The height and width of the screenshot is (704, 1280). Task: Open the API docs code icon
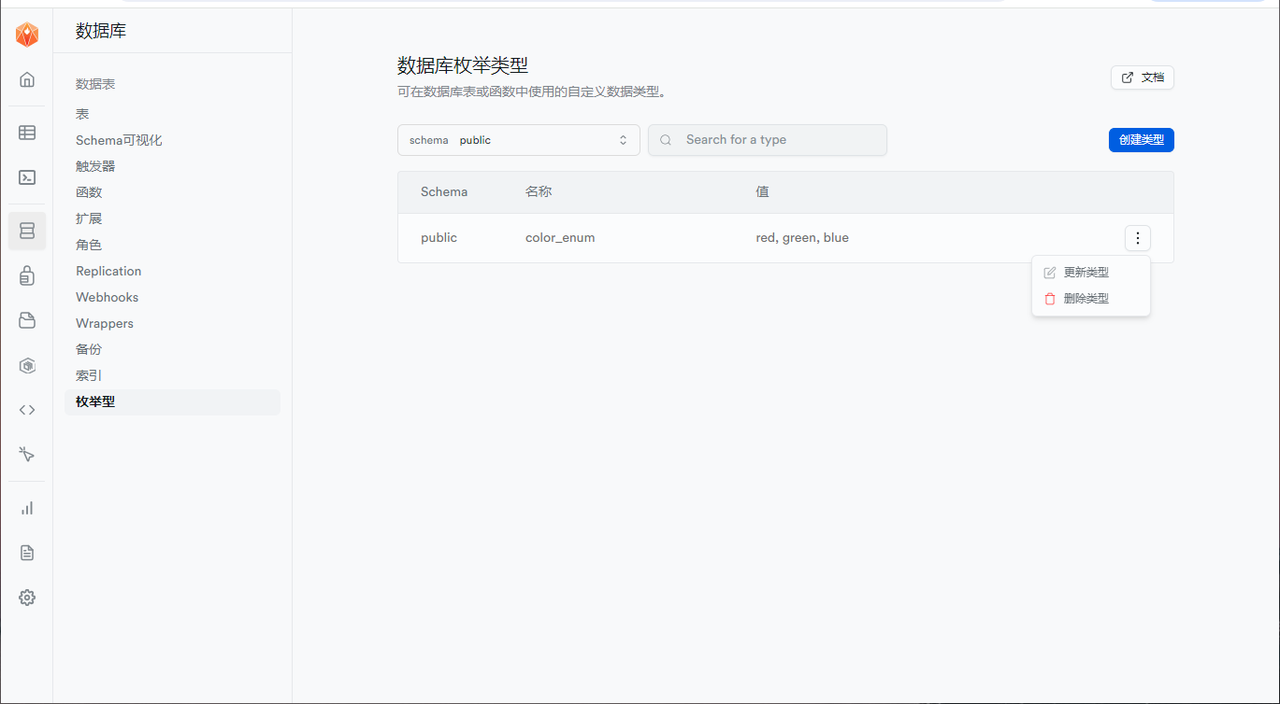[27, 409]
